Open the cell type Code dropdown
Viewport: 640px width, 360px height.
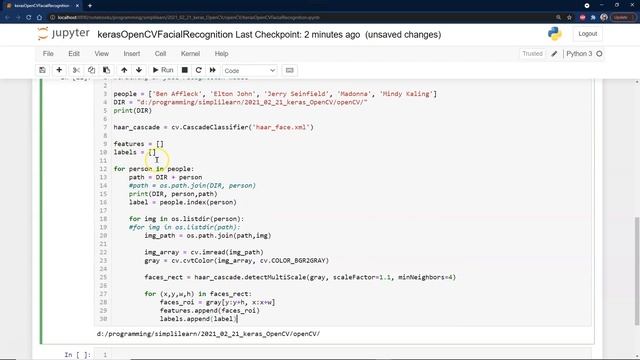249,71
